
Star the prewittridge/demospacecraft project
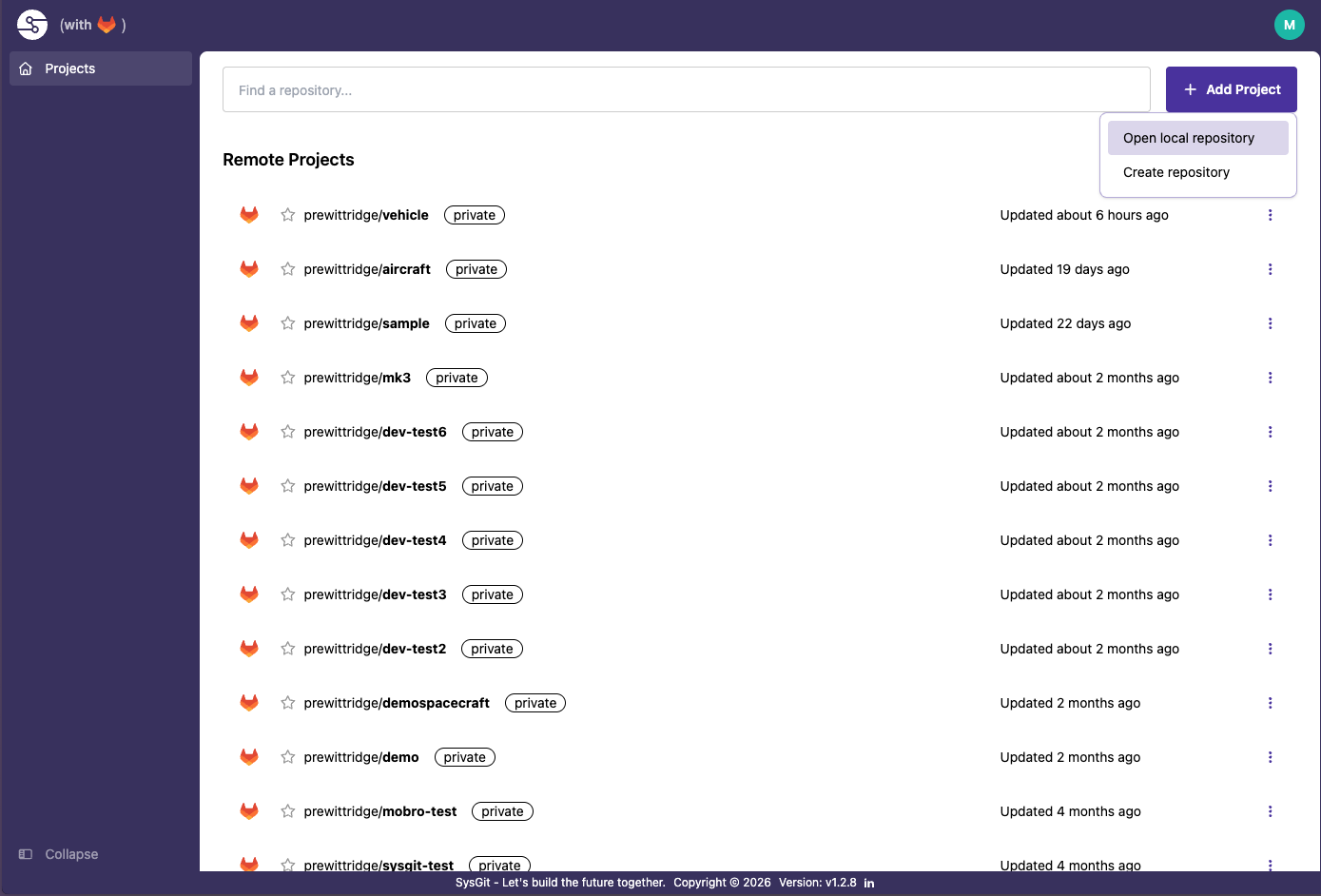287,703
